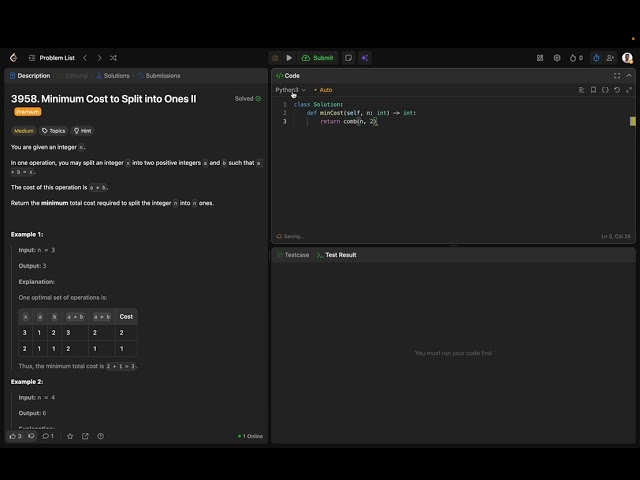Collapse the Code panel with chevron
Image resolution: width=640 pixels, height=480 pixels.
pyautogui.click(x=629, y=76)
